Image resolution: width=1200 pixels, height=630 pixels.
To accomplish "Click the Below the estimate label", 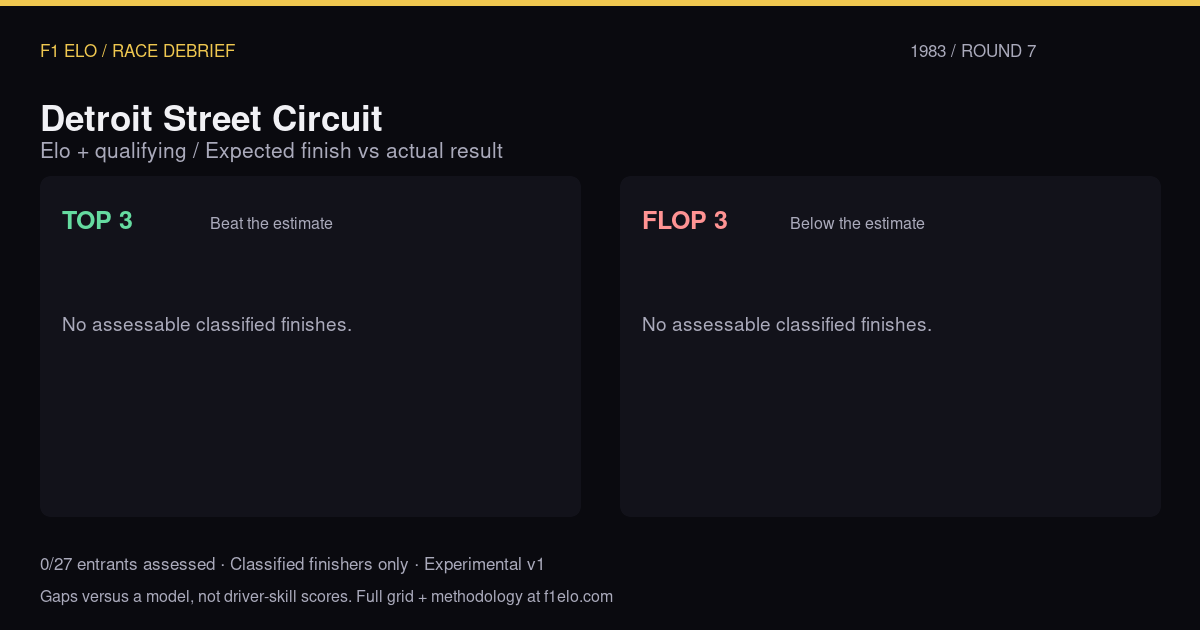I will (857, 224).
